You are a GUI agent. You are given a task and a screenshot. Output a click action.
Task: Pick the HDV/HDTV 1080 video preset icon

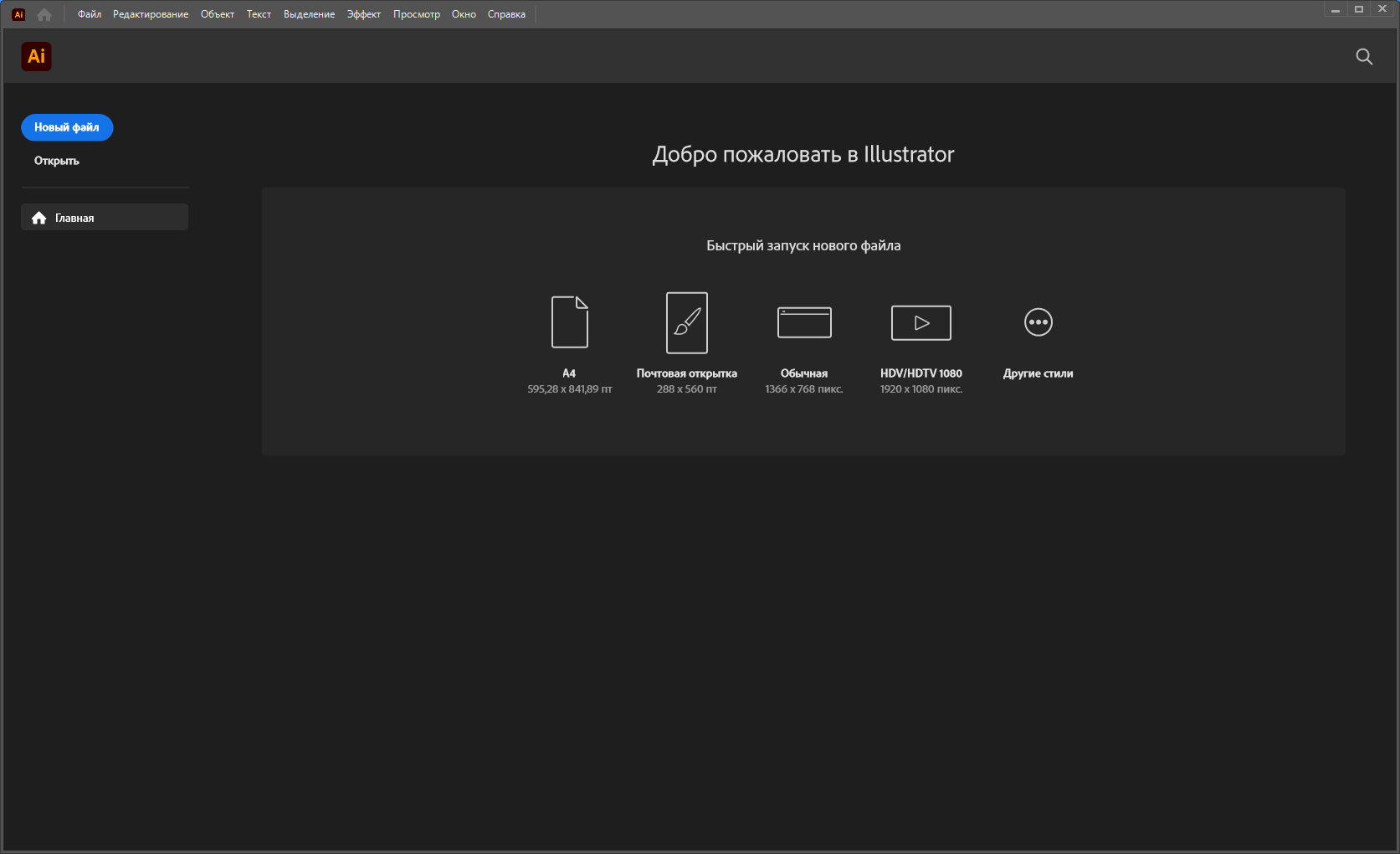click(x=921, y=322)
